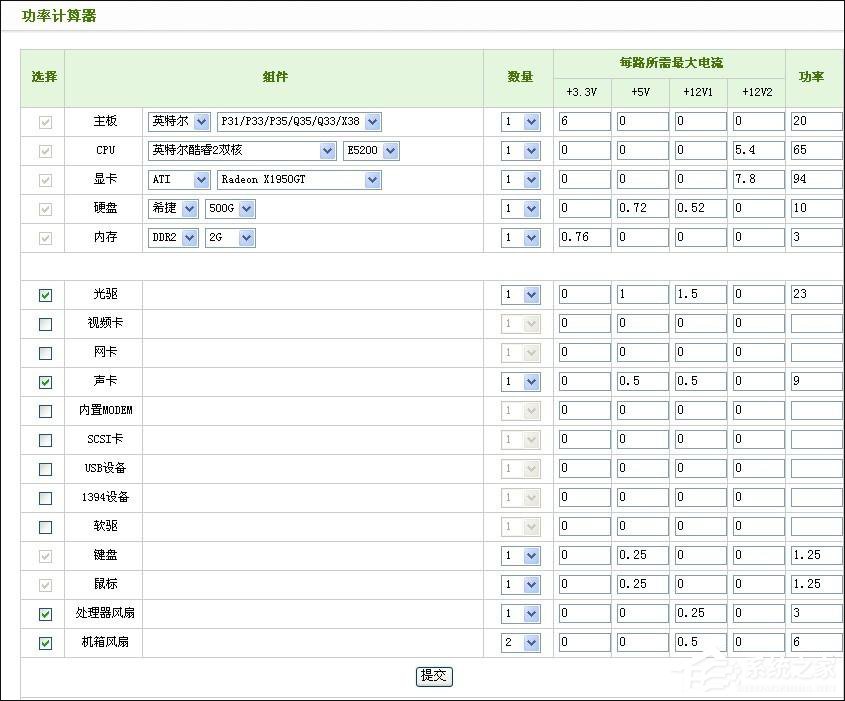Disable the 声卡 checkbox
The width and height of the screenshot is (845, 701).
click(43, 381)
